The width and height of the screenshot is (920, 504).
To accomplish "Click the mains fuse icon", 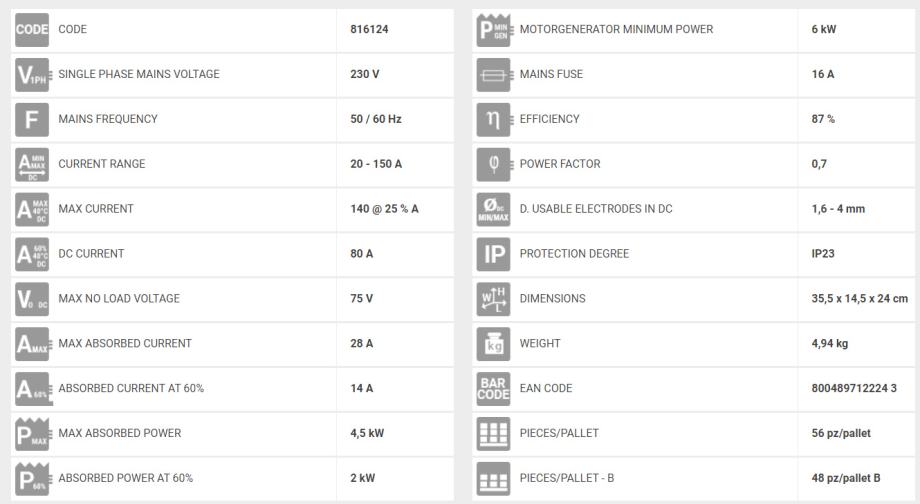I will point(495,74).
